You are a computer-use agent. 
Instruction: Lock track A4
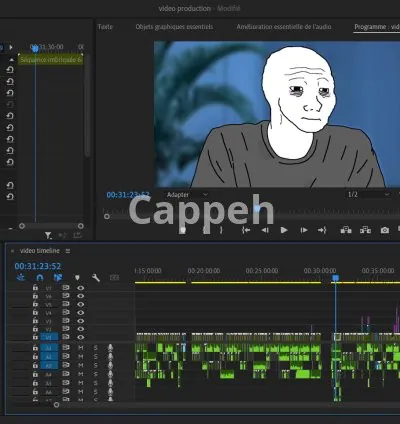pyautogui.click(x=35, y=374)
